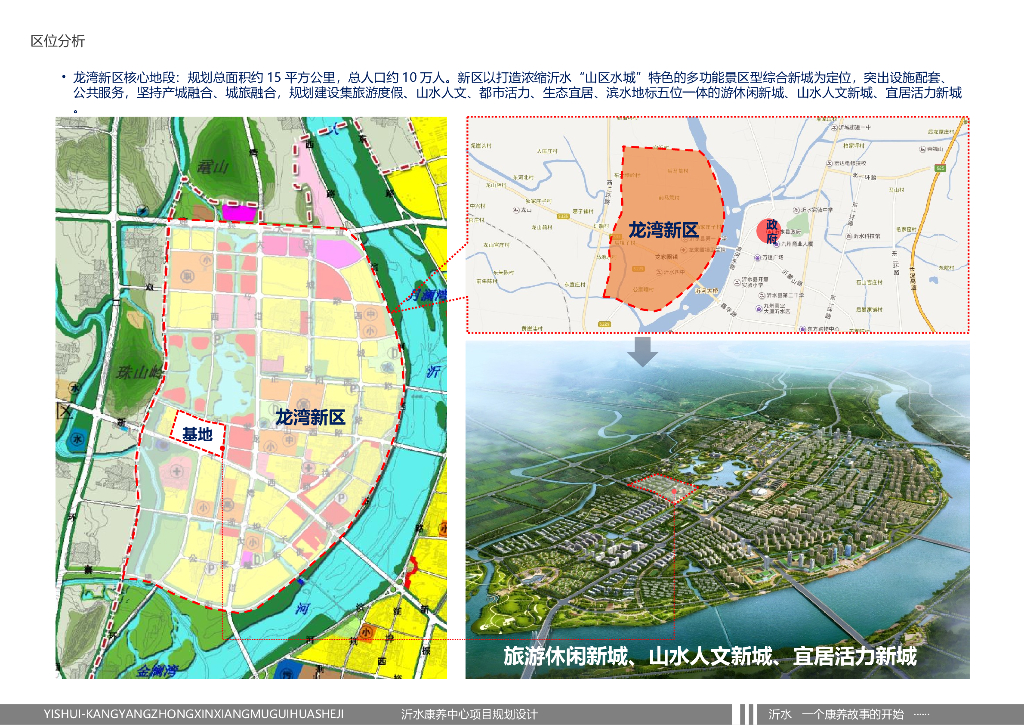The image size is (1024, 725).
Task: Click the blue 水 circle symbol on planning map
Action: (x=78, y=440)
